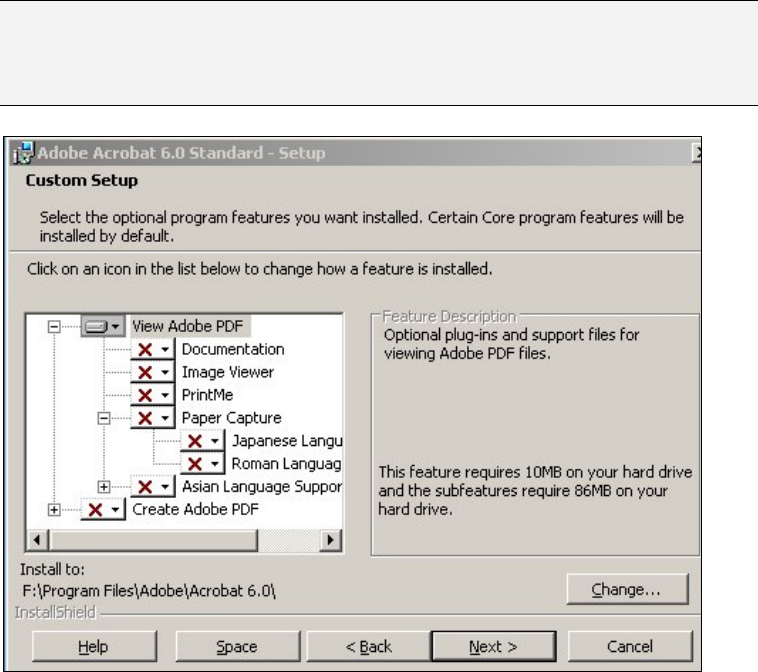Click the Help button

94,646
